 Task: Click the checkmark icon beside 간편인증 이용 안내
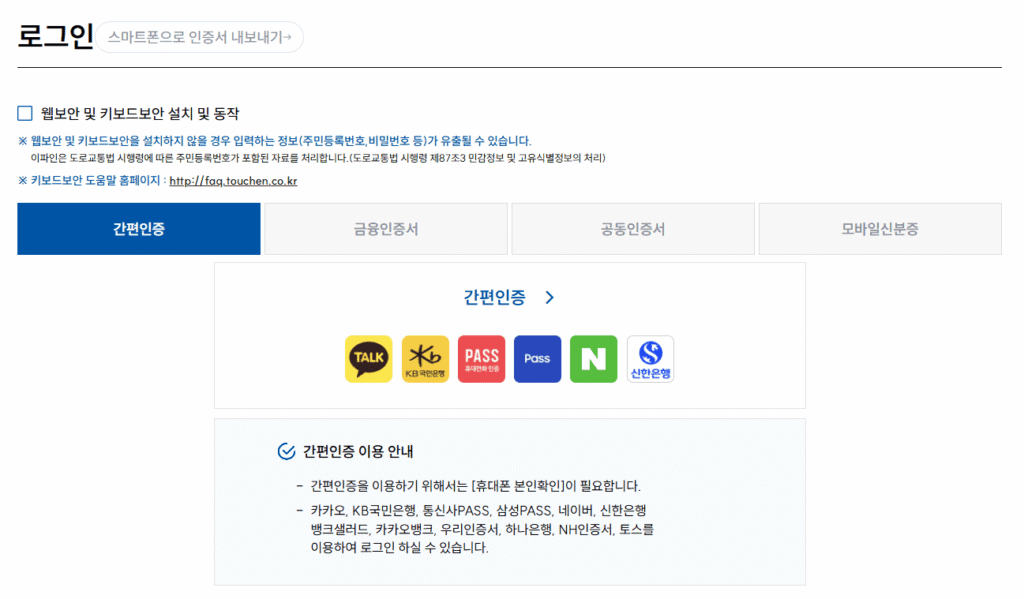tap(286, 451)
